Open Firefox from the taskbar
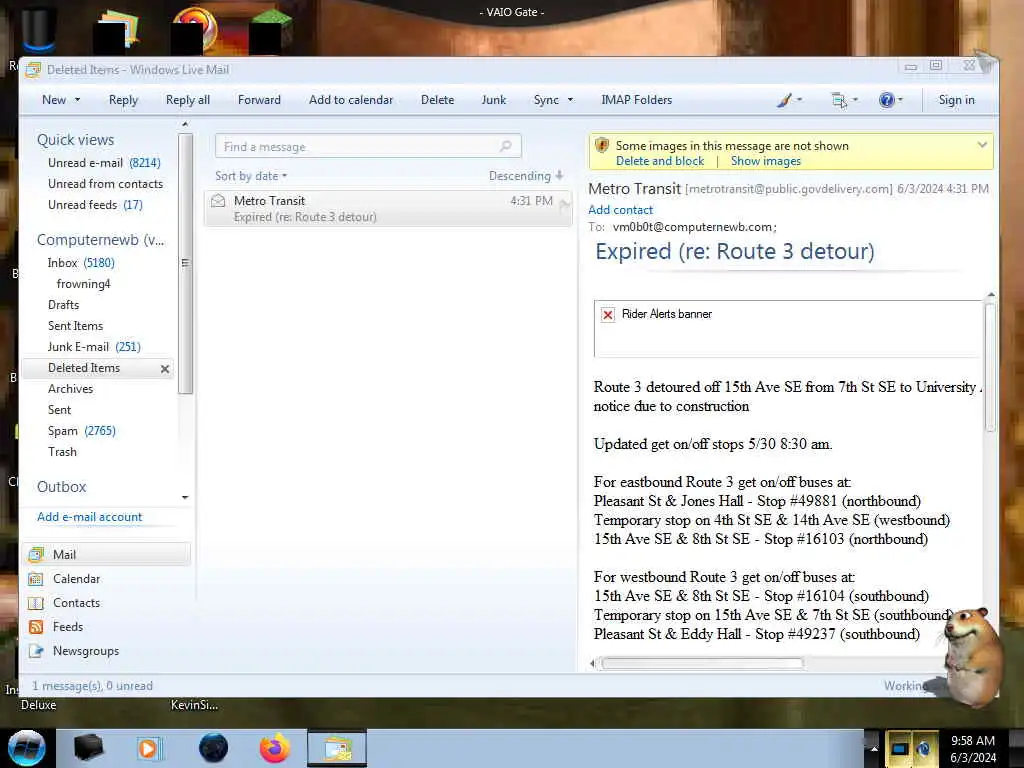1024x768 pixels. coord(275,748)
